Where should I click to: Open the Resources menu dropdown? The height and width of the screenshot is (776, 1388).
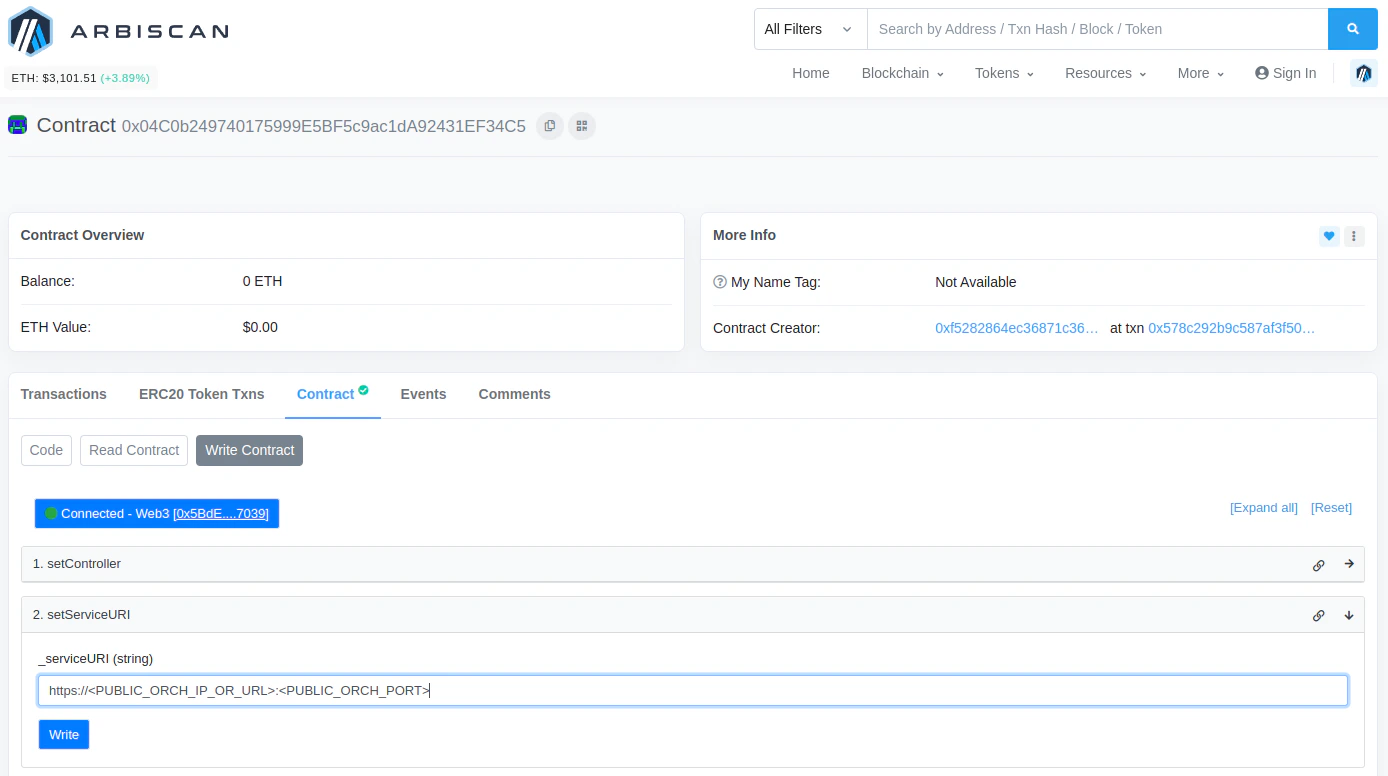click(1105, 73)
